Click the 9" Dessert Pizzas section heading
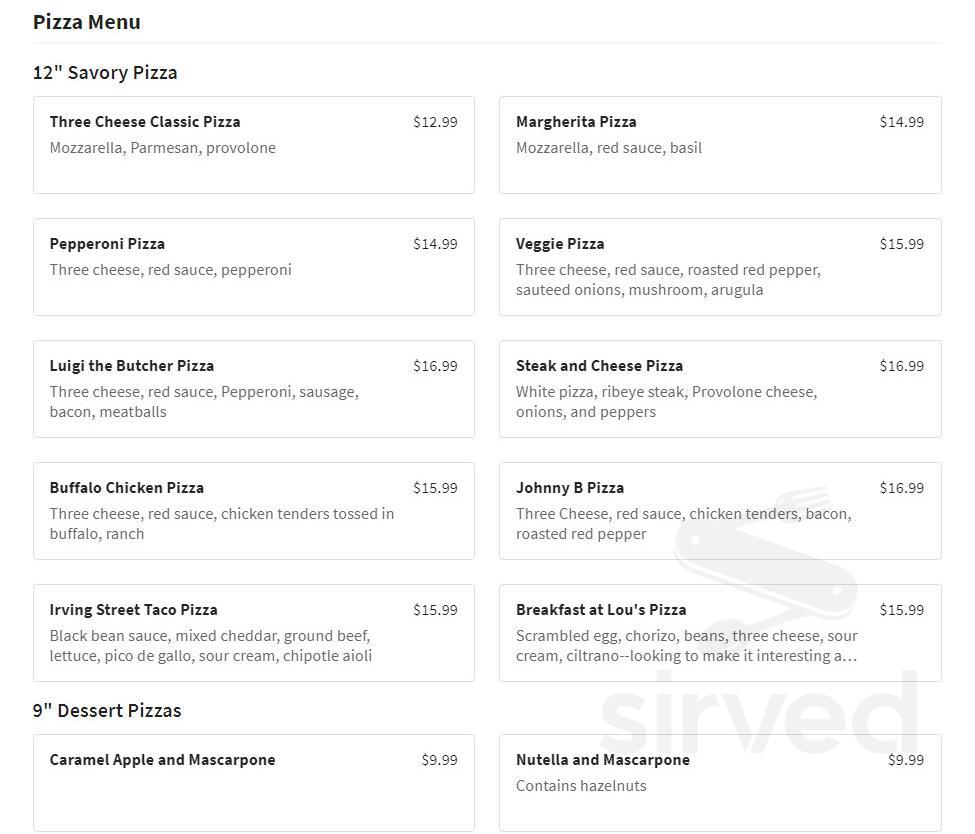The image size is (975, 834). point(107,711)
